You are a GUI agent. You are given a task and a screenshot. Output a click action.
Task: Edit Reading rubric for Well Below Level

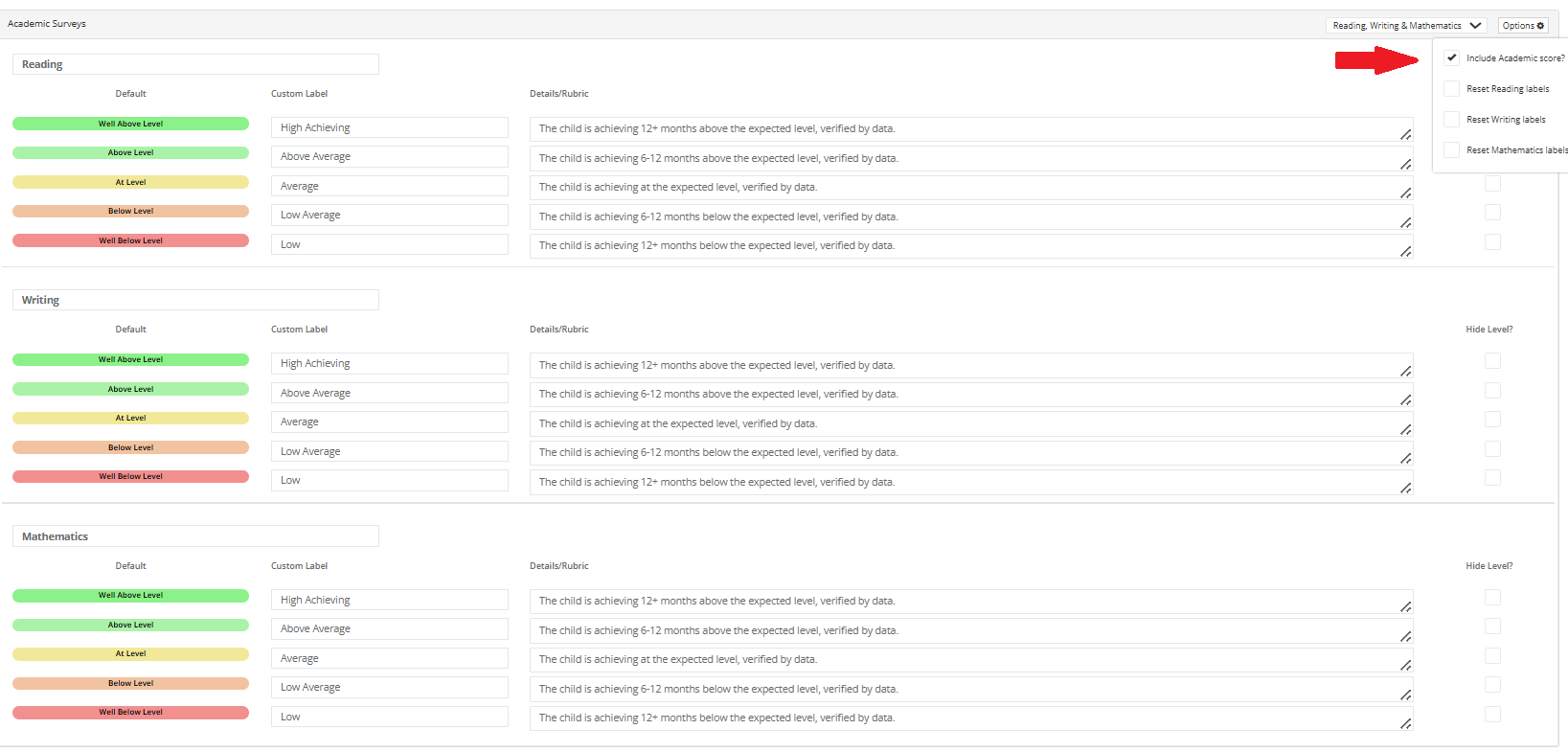(x=971, y=246)
